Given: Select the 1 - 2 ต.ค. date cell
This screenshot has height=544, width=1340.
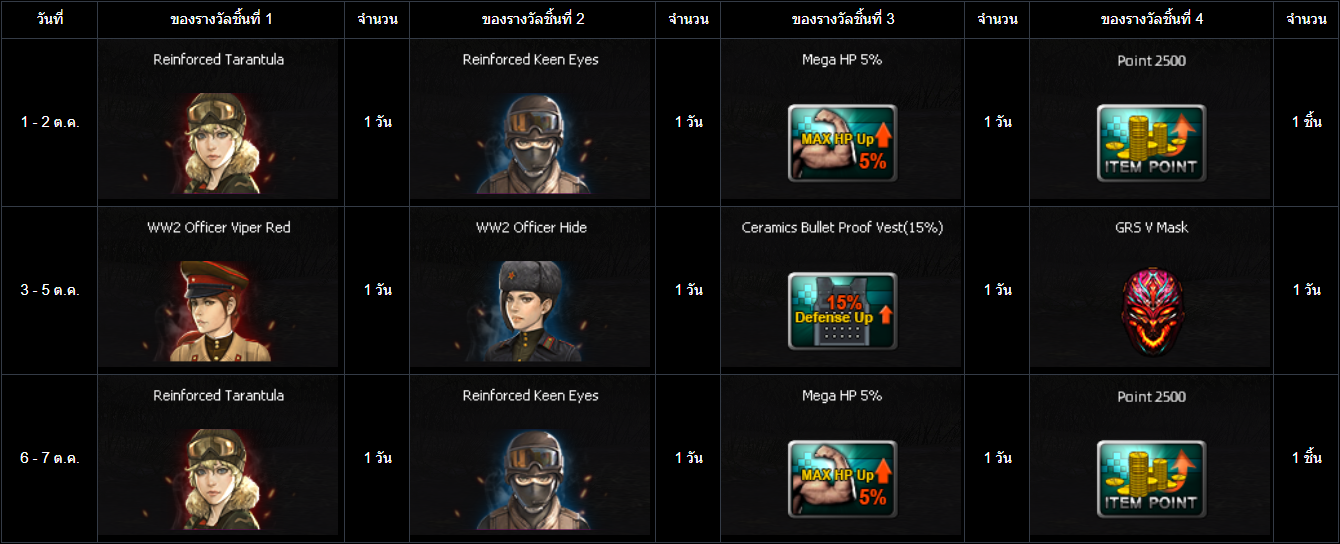Looking at the screenshot, I should coord(49,122).
